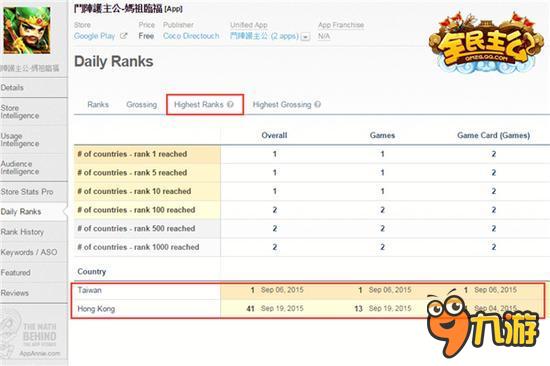
Task: Switch to the Grossing tab
Action: pos(141,105)
